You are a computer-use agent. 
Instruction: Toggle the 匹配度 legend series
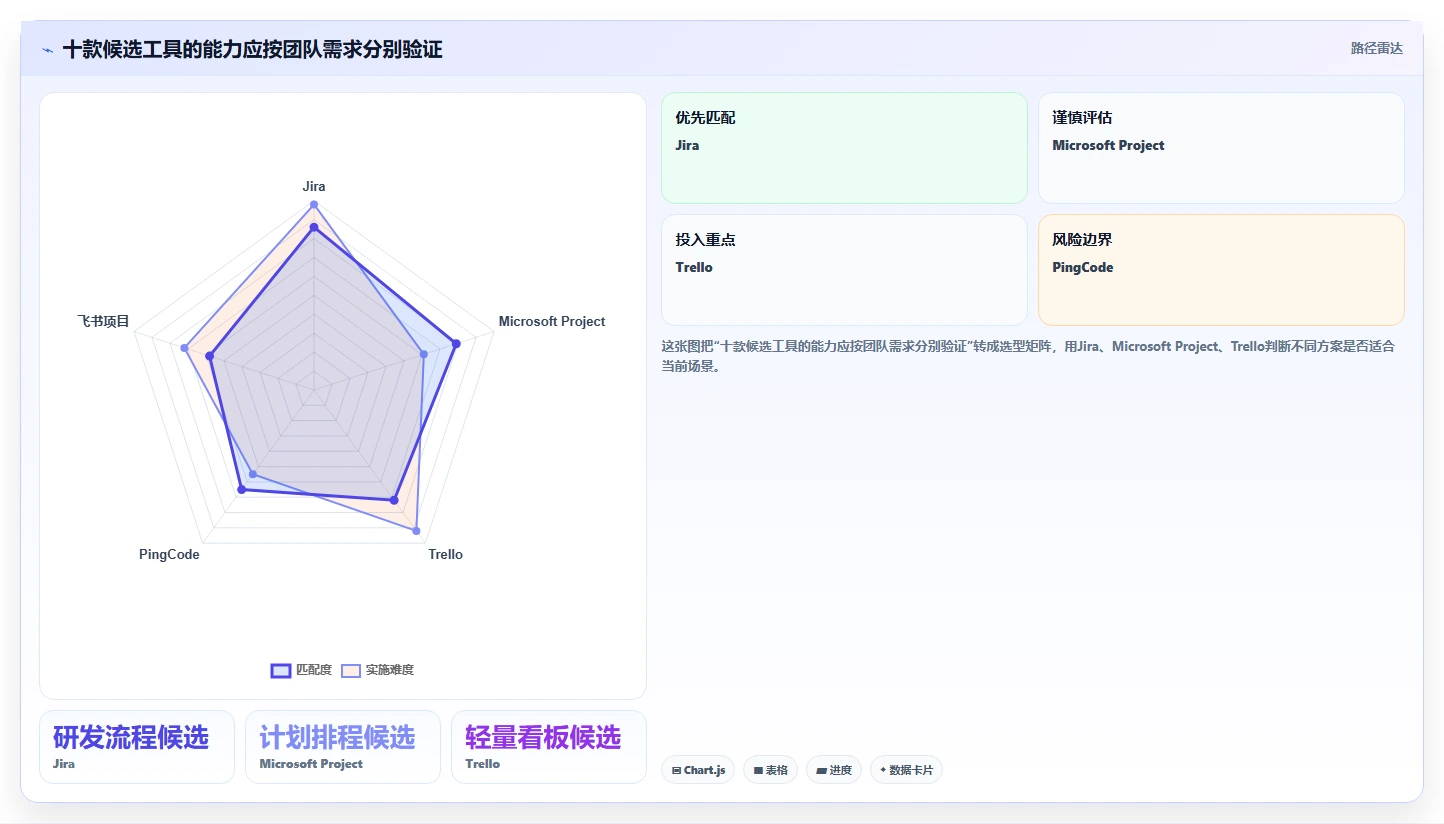301,670
